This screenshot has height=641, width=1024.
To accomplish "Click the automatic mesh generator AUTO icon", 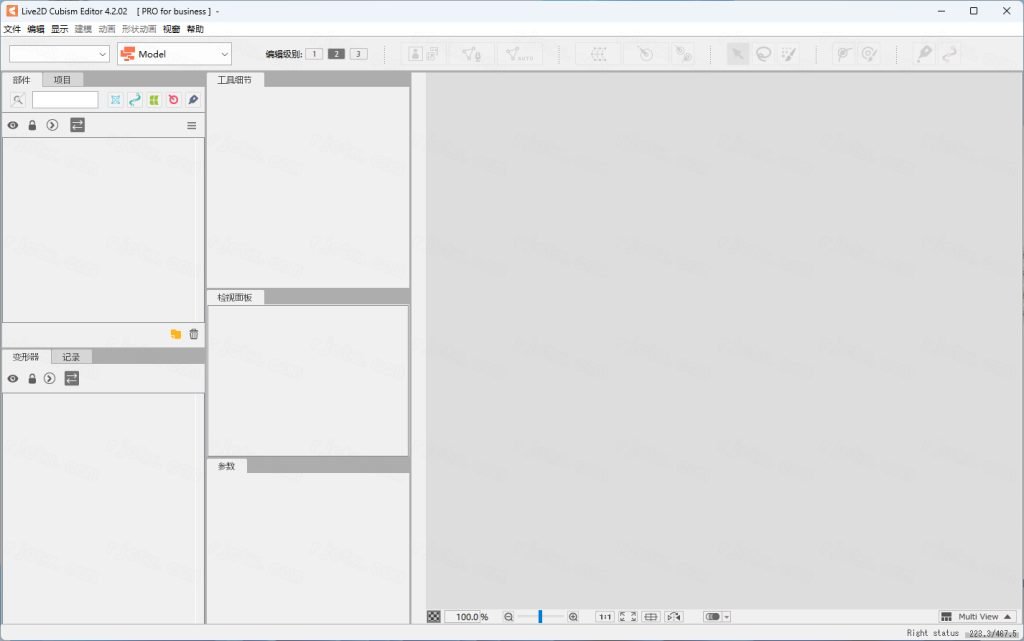I will click(x=520, y=54).
